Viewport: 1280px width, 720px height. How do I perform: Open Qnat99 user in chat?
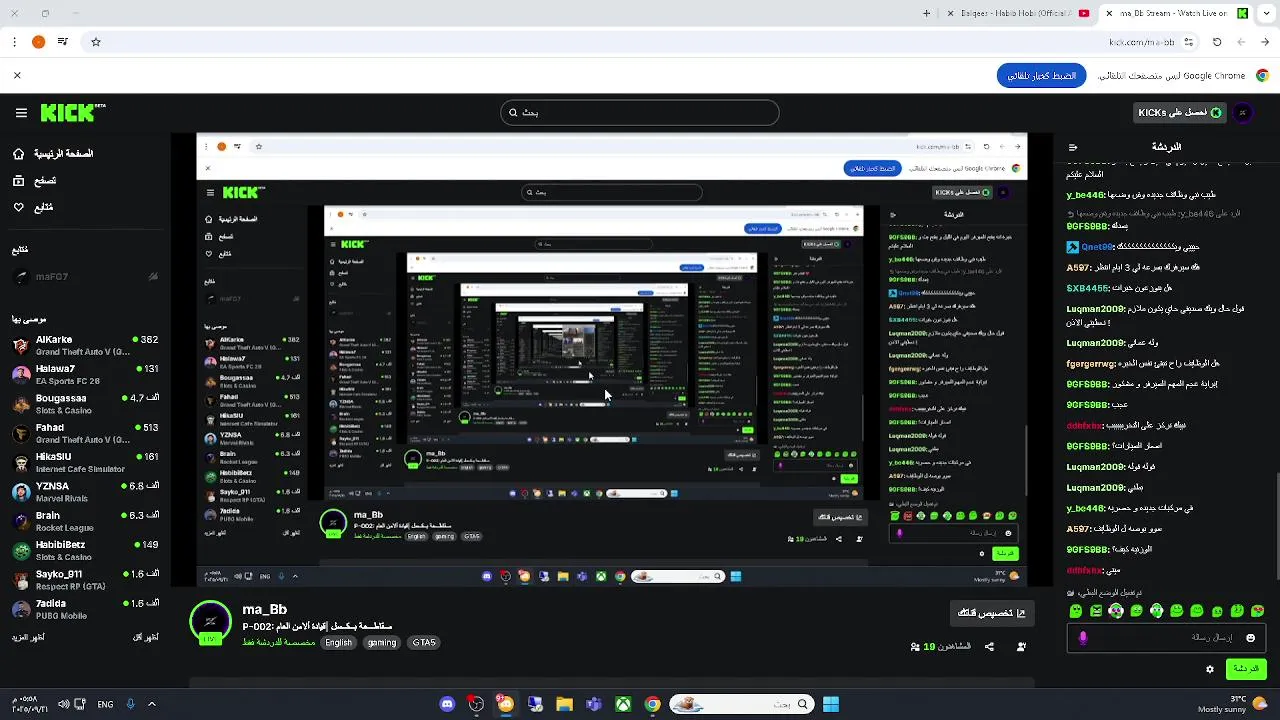click(x=1098, y=247)
